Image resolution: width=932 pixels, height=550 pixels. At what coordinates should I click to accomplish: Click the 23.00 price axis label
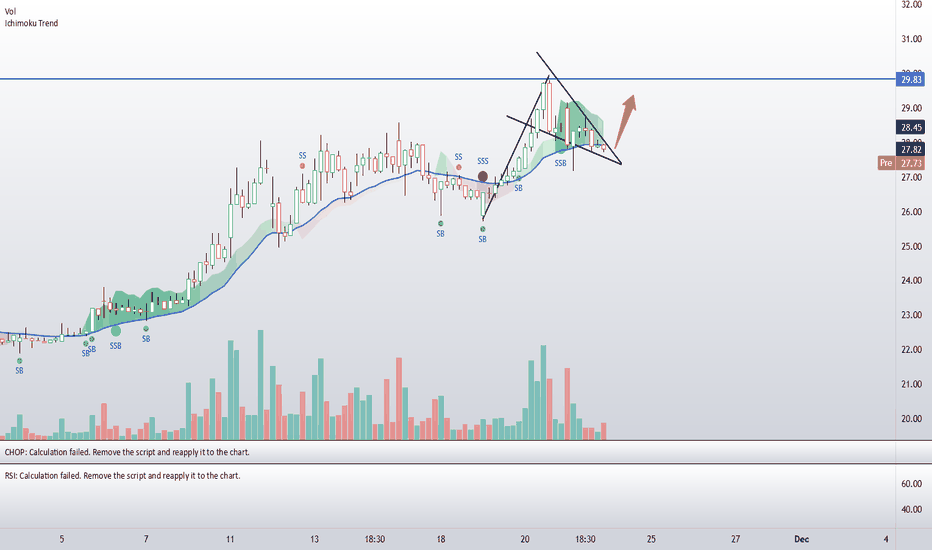pyautogui.click(x=911, y=315)
